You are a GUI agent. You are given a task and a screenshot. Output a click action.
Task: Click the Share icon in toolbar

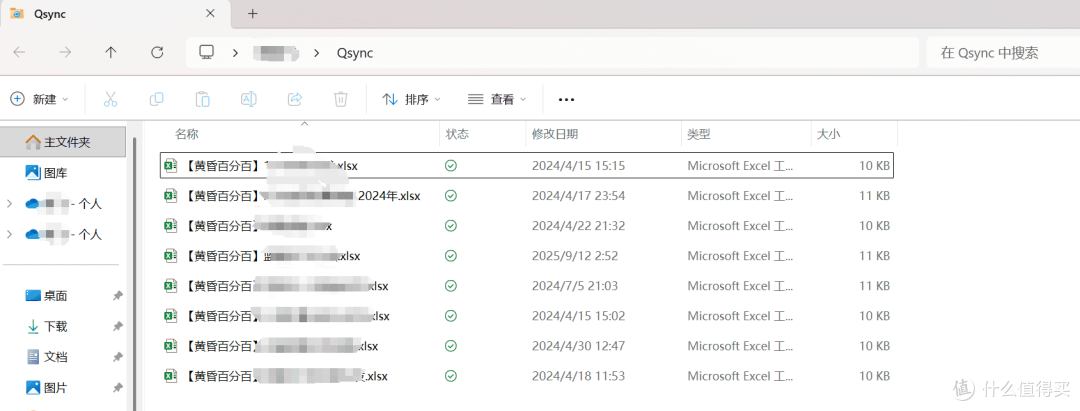point(295,99)
